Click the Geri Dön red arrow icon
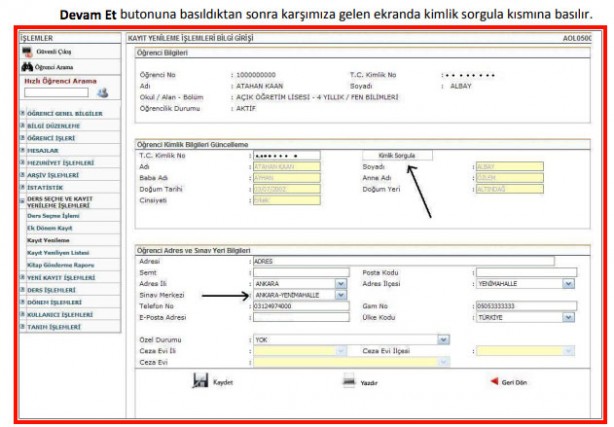 (495, 381)
